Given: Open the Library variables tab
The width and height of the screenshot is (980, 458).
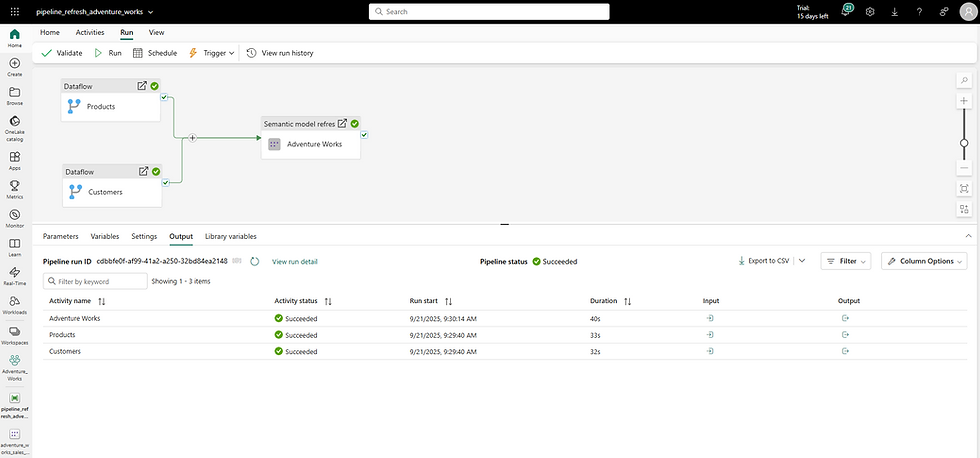Looking at the screenshot, I should [231, 236].
